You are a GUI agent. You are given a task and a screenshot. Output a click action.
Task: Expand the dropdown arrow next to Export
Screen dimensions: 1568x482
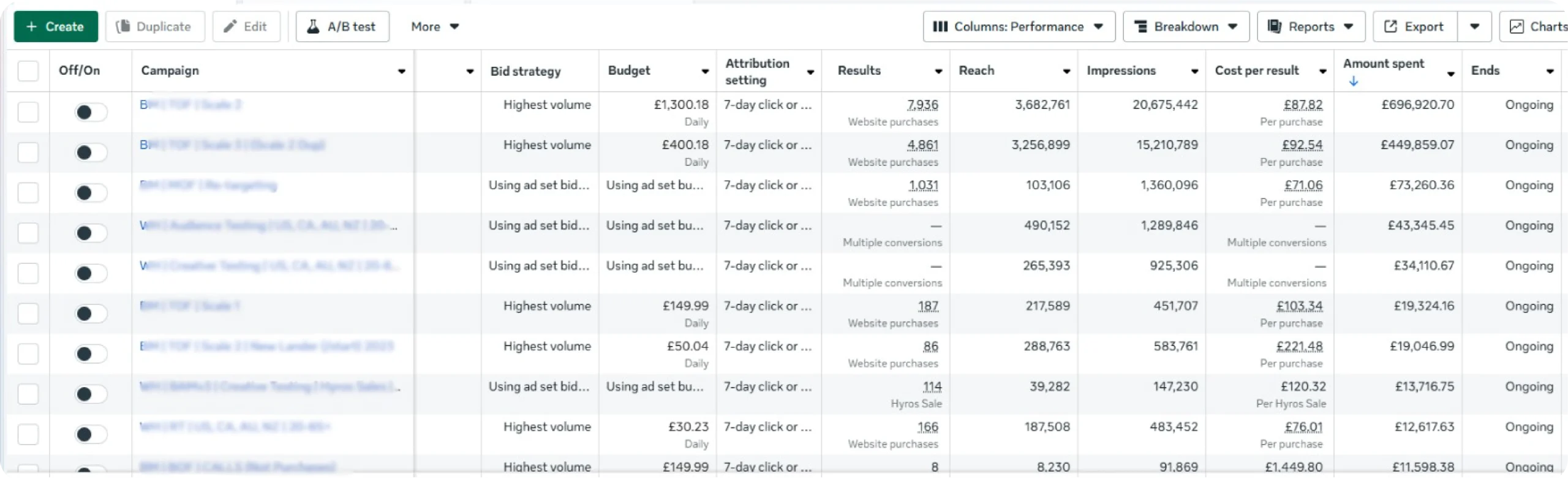(x=1474, y=26)
